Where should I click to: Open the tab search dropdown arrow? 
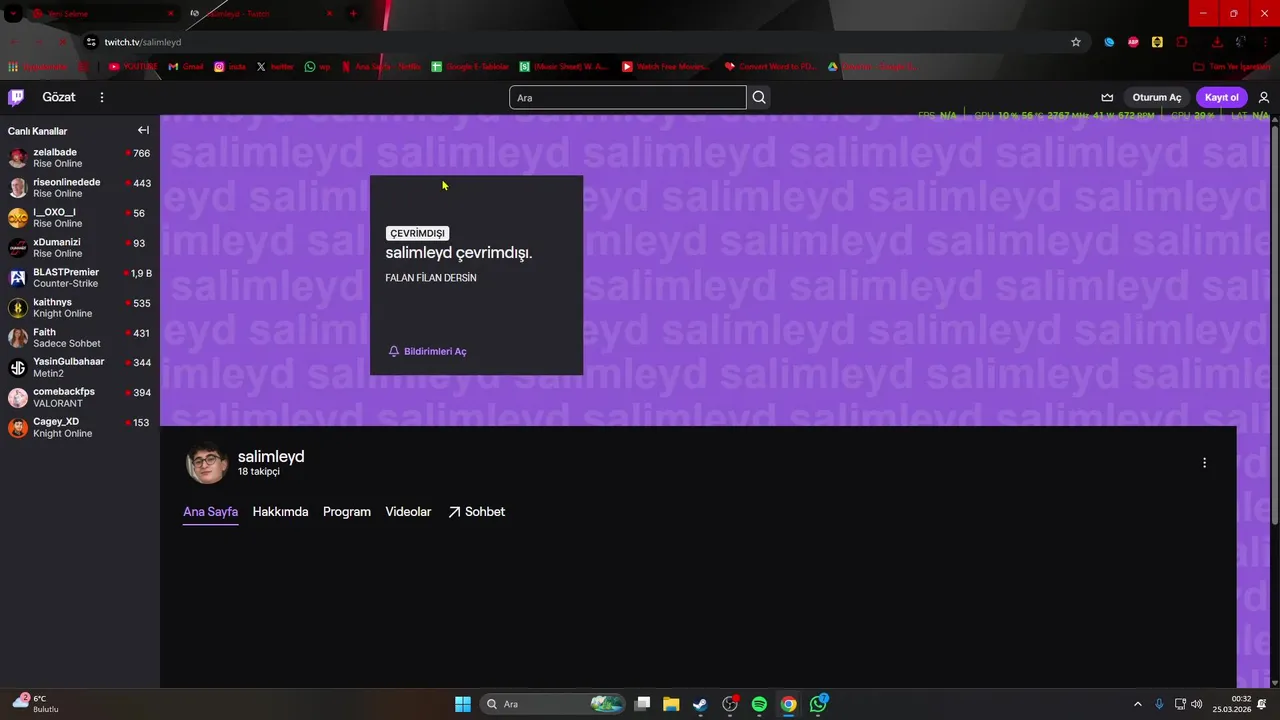click(13, 13)
